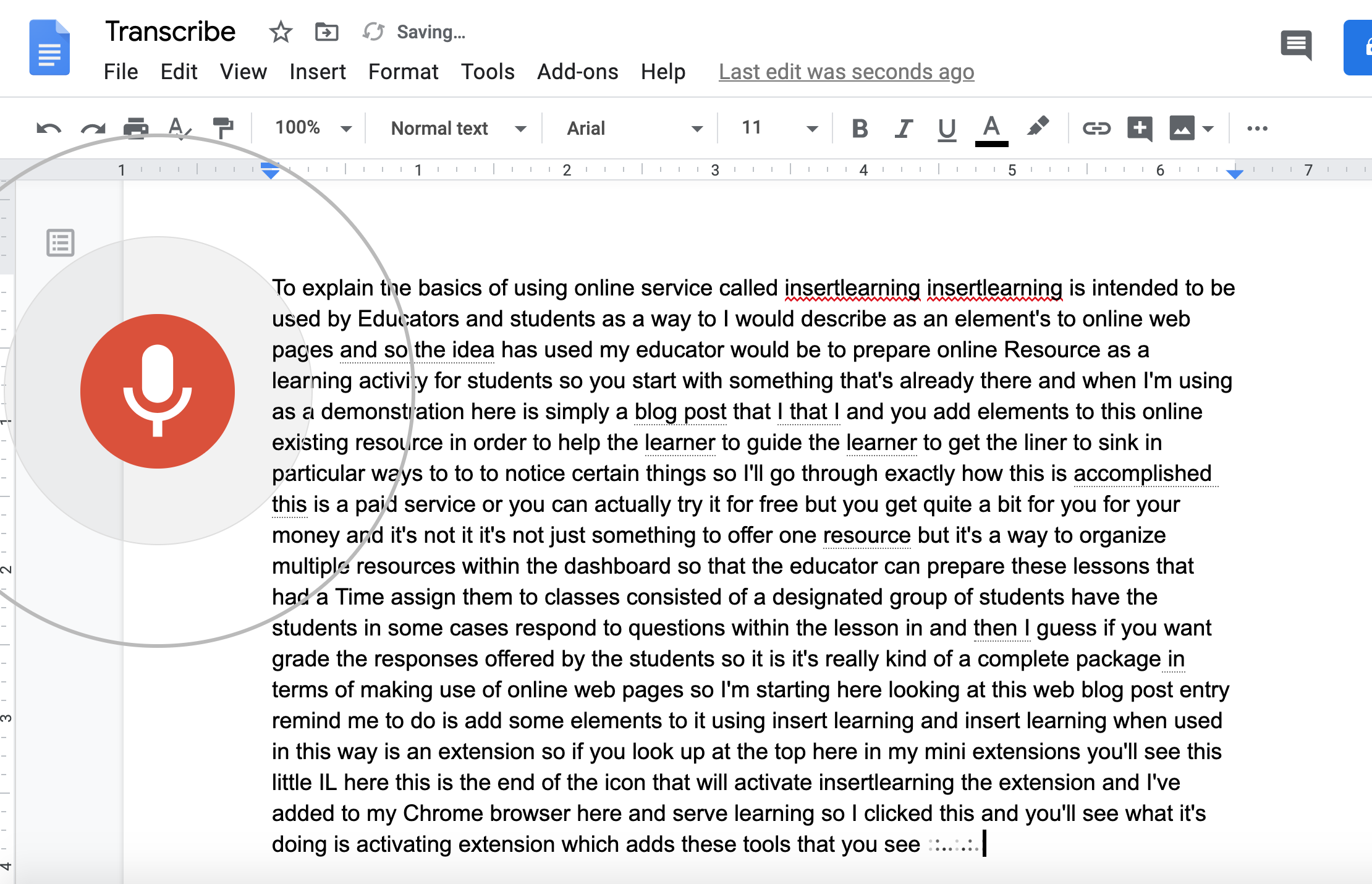Screen dimensions: 1372x884
Task: Click the Undo arrow
Action: pyautogui.click(x=48, y=129)
